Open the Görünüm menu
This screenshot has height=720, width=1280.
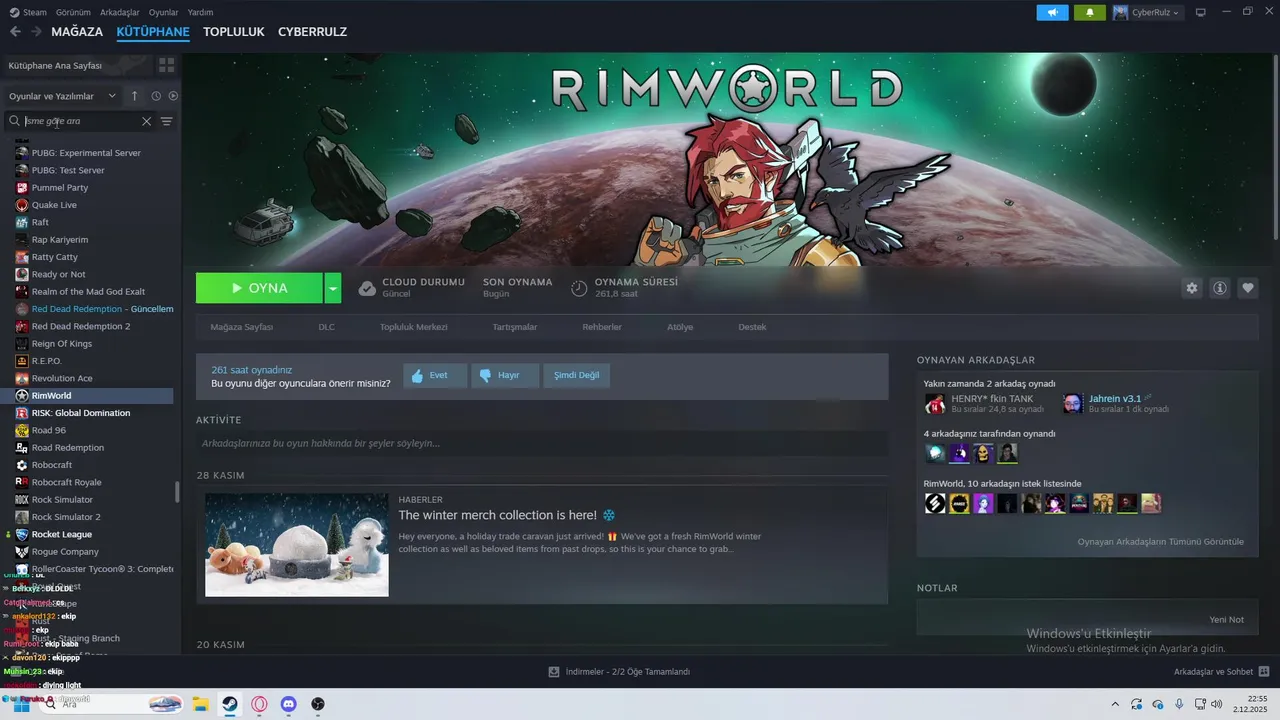pos(73,12)
